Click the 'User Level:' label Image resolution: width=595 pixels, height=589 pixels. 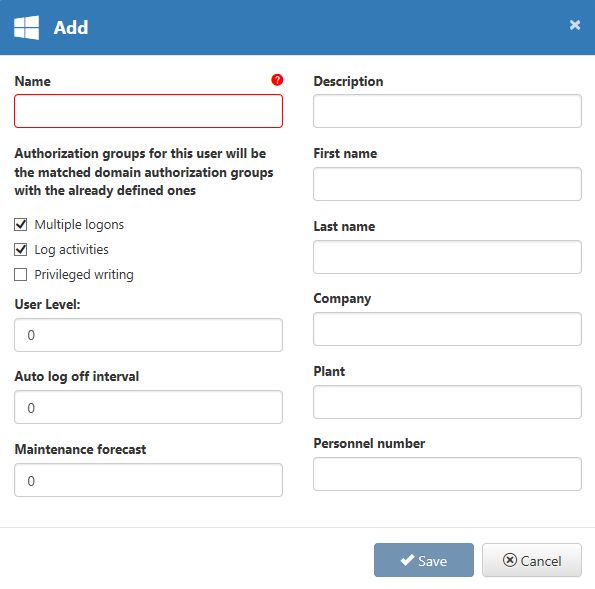(47, 304)
